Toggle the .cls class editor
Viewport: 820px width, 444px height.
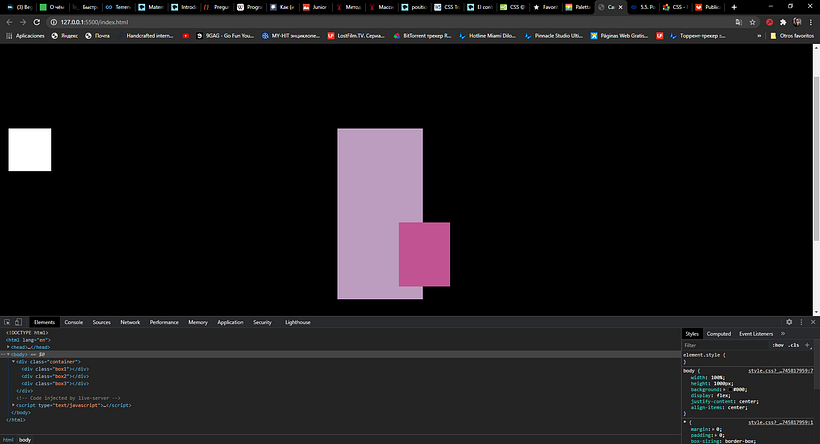coord(794,345)
